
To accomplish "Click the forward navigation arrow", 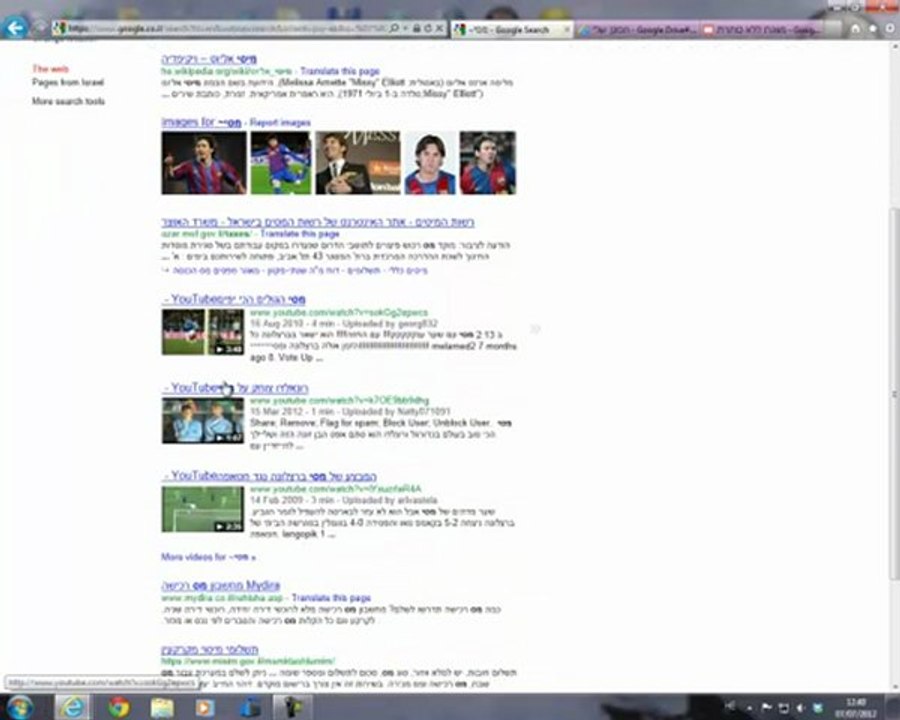I will (x=40, y=27).
